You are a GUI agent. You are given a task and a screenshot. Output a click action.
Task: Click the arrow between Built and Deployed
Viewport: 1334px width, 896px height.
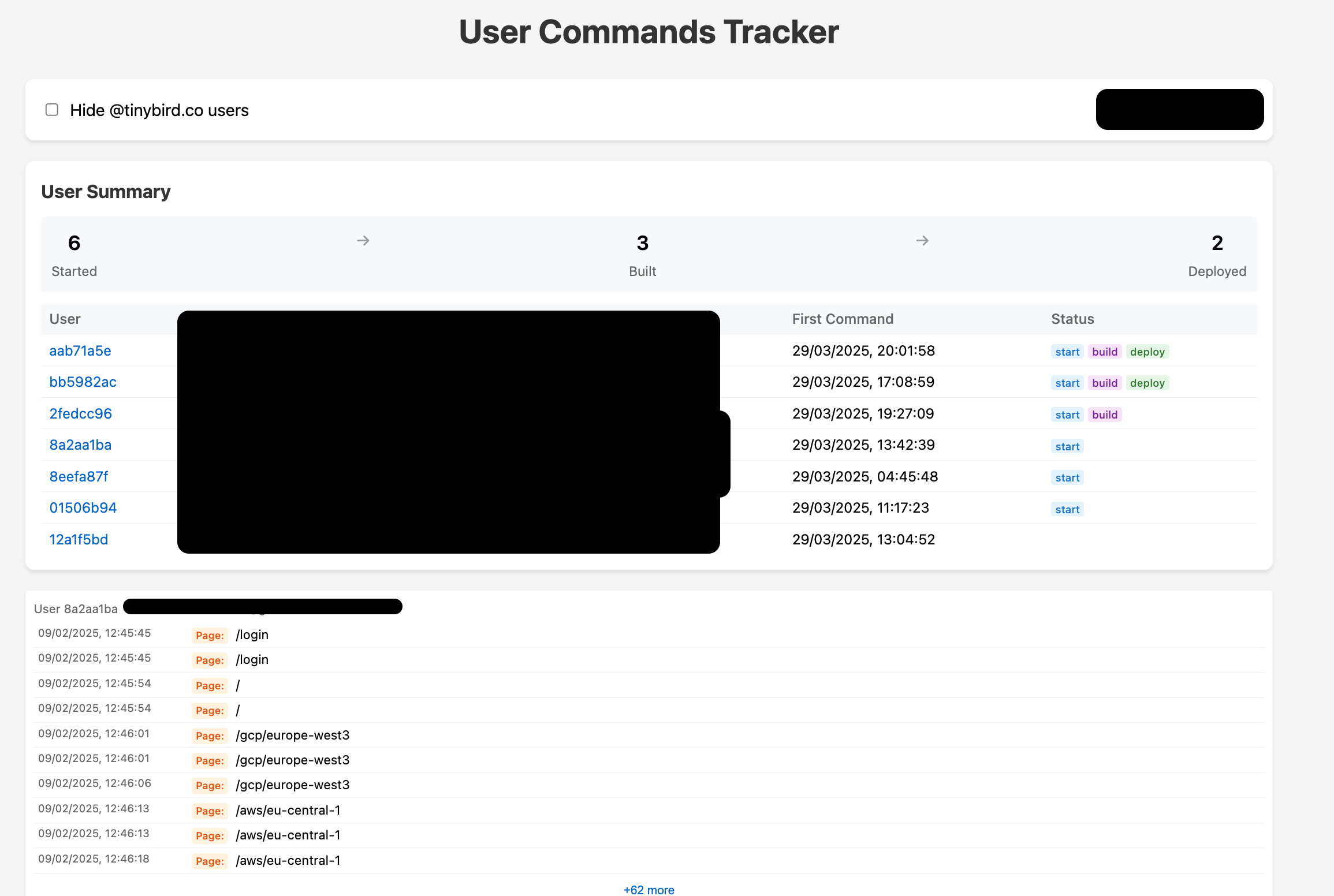click(x=922, y=240)
